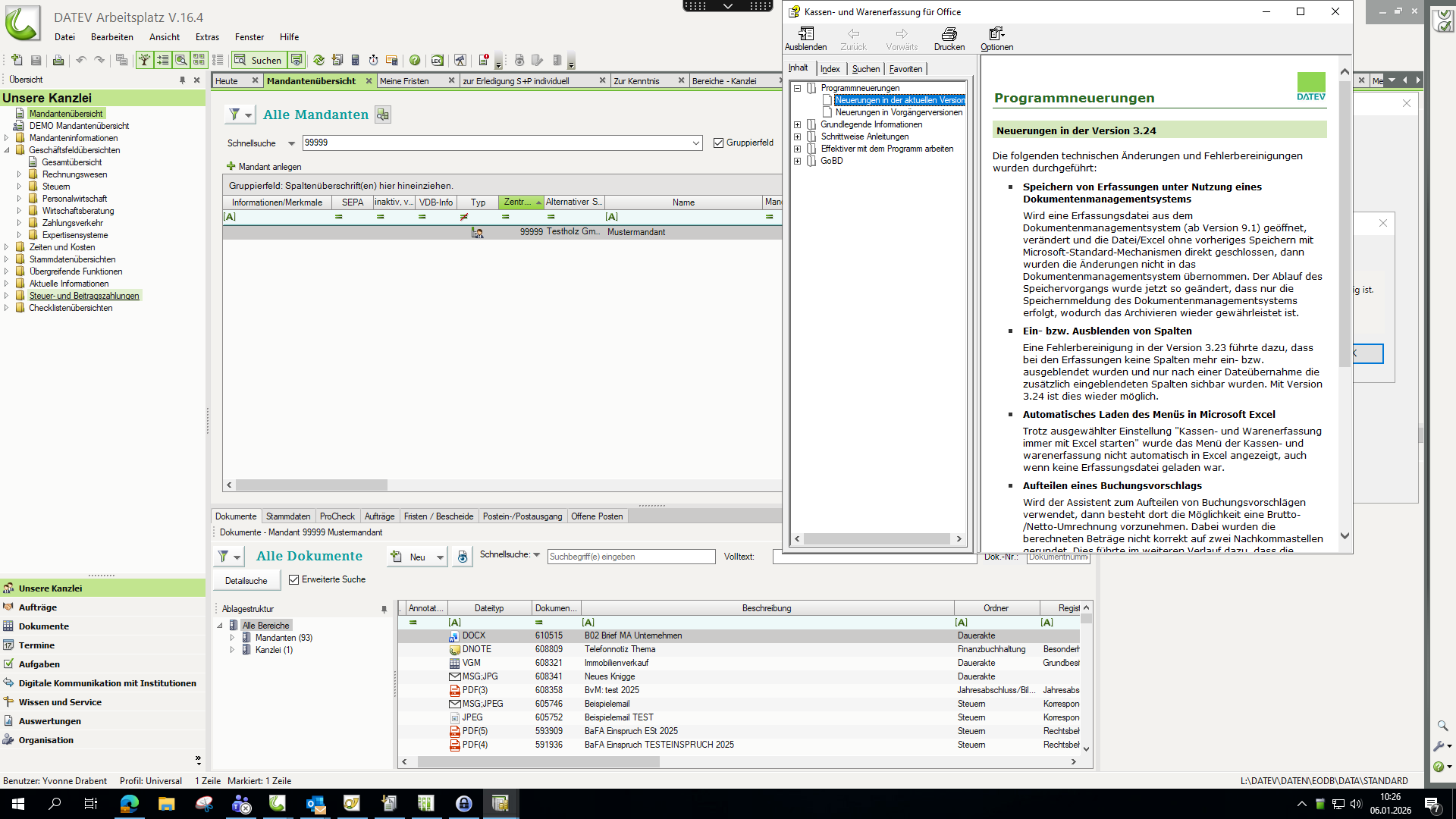1456x819 pixels.
Task: Click the Detailsuche button
Action: [246, 581]
